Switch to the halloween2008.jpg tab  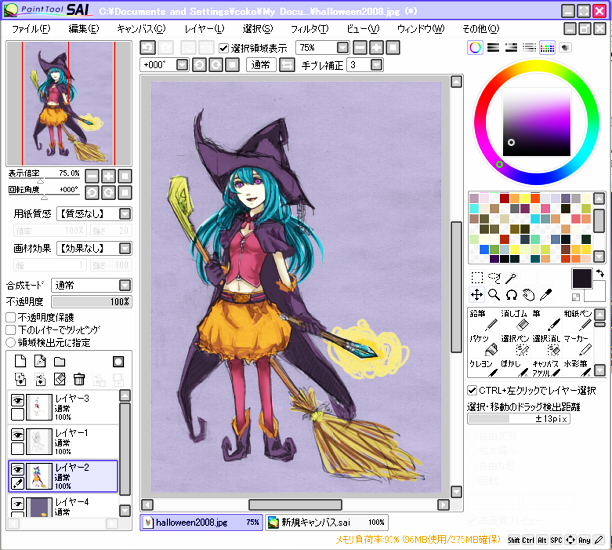pyautogui.click(x=201, y=522)
